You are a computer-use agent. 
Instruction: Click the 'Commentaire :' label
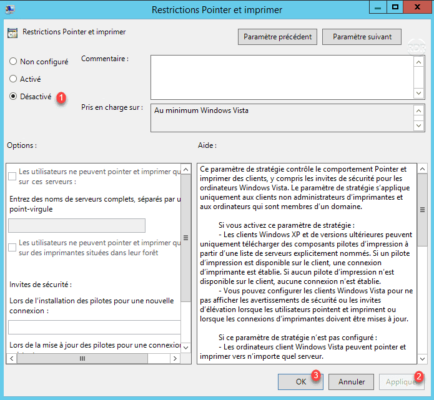[105, 59]
